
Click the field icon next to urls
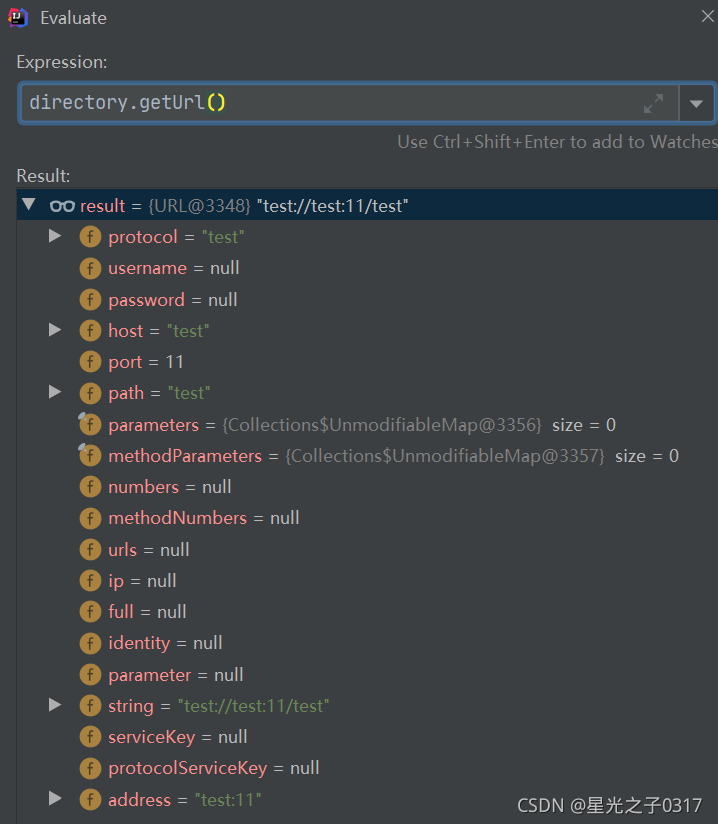[x=90, y=550]
